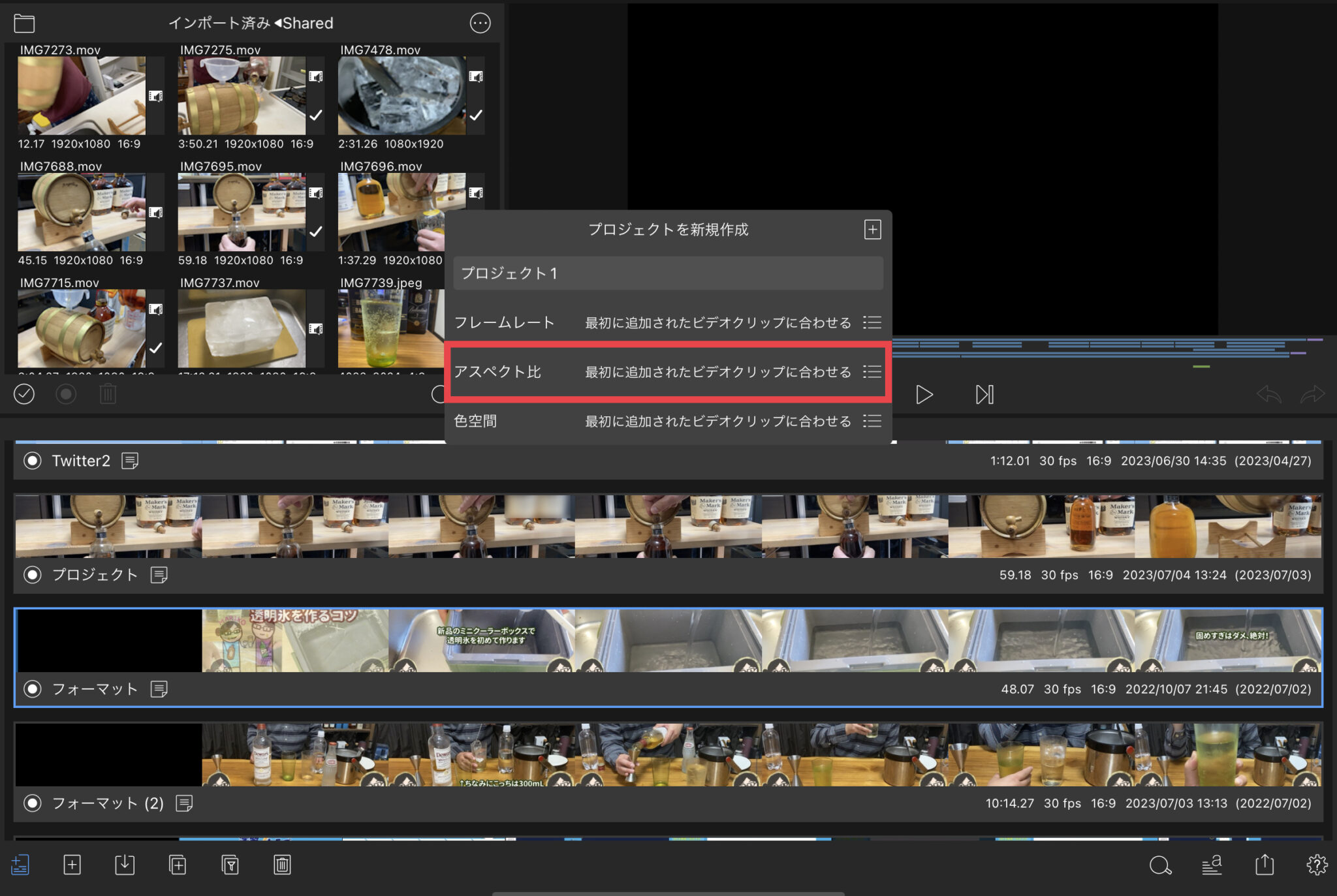Uncheck the IMG7478.mov selection checkmark

[476, 116]
